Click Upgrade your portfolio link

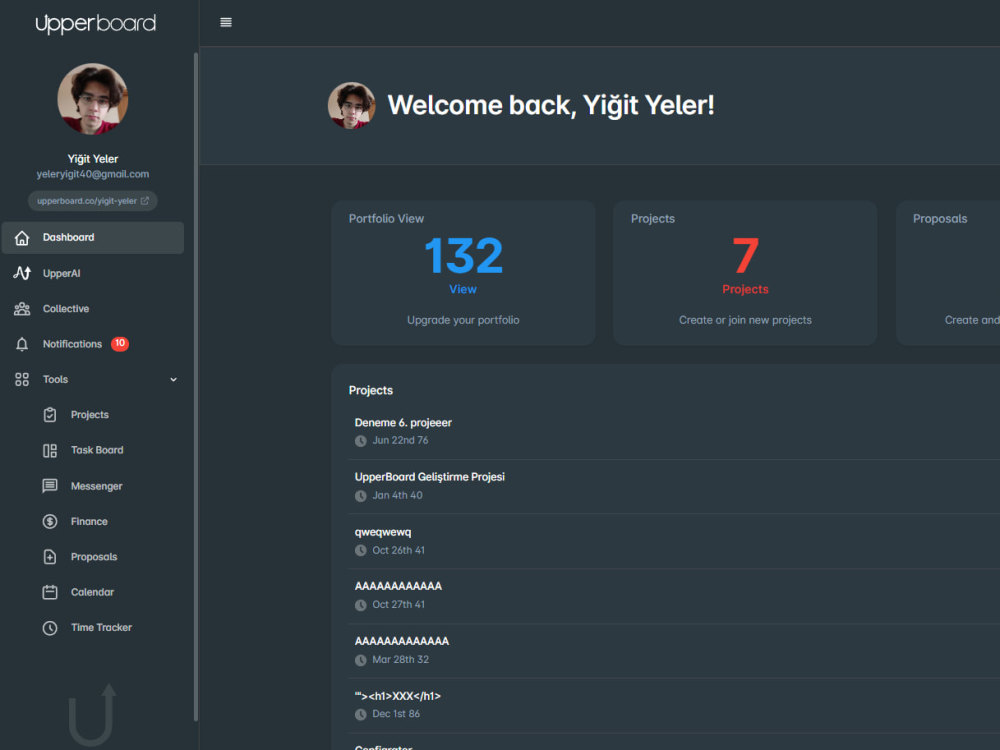463,320
